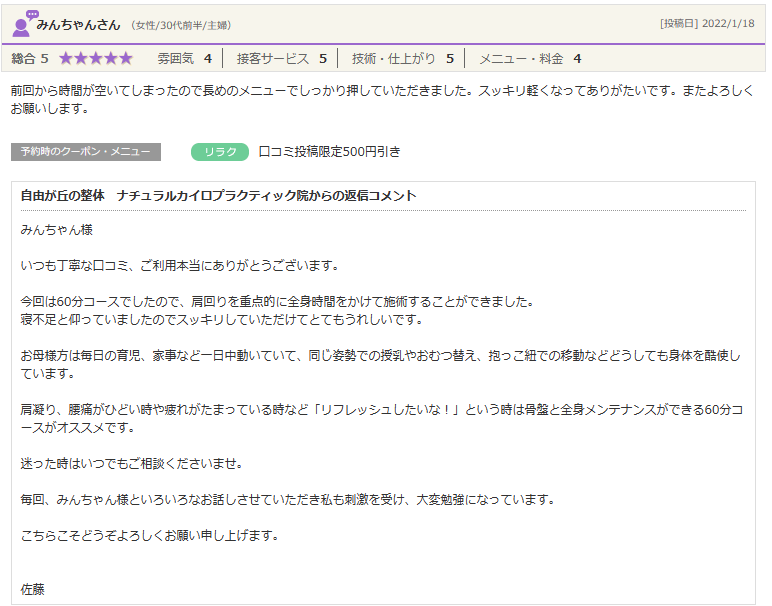772x606 pixels.
Task: Click the 雰囲気 4 rating item
Action: click(184, 59)
